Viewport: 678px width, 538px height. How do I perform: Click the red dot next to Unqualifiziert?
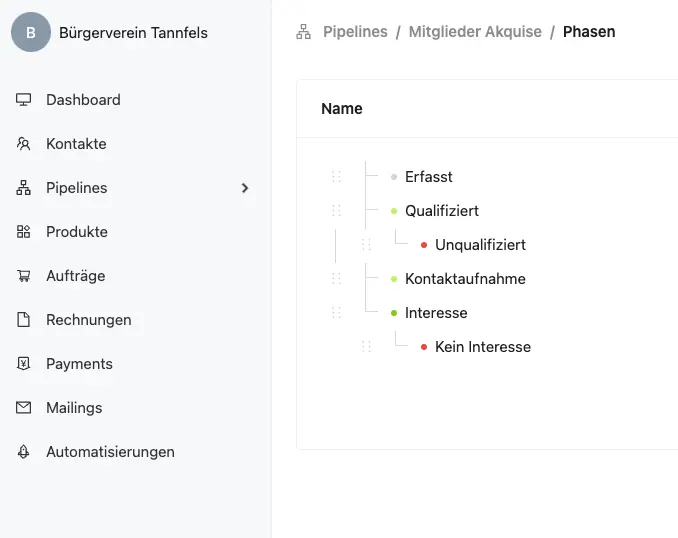tap(424, 245)
